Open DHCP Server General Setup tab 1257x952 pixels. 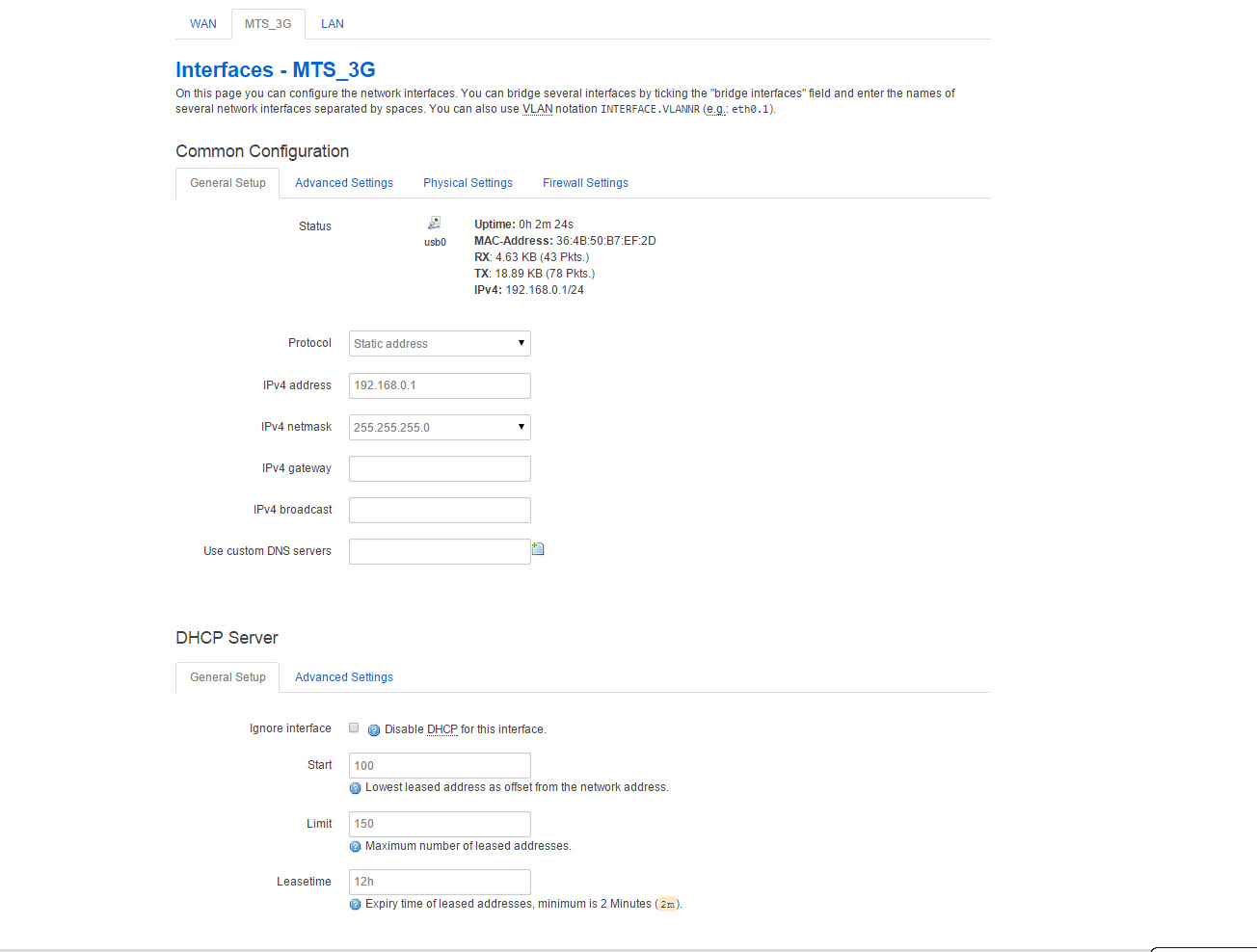(x=227, y=677)
